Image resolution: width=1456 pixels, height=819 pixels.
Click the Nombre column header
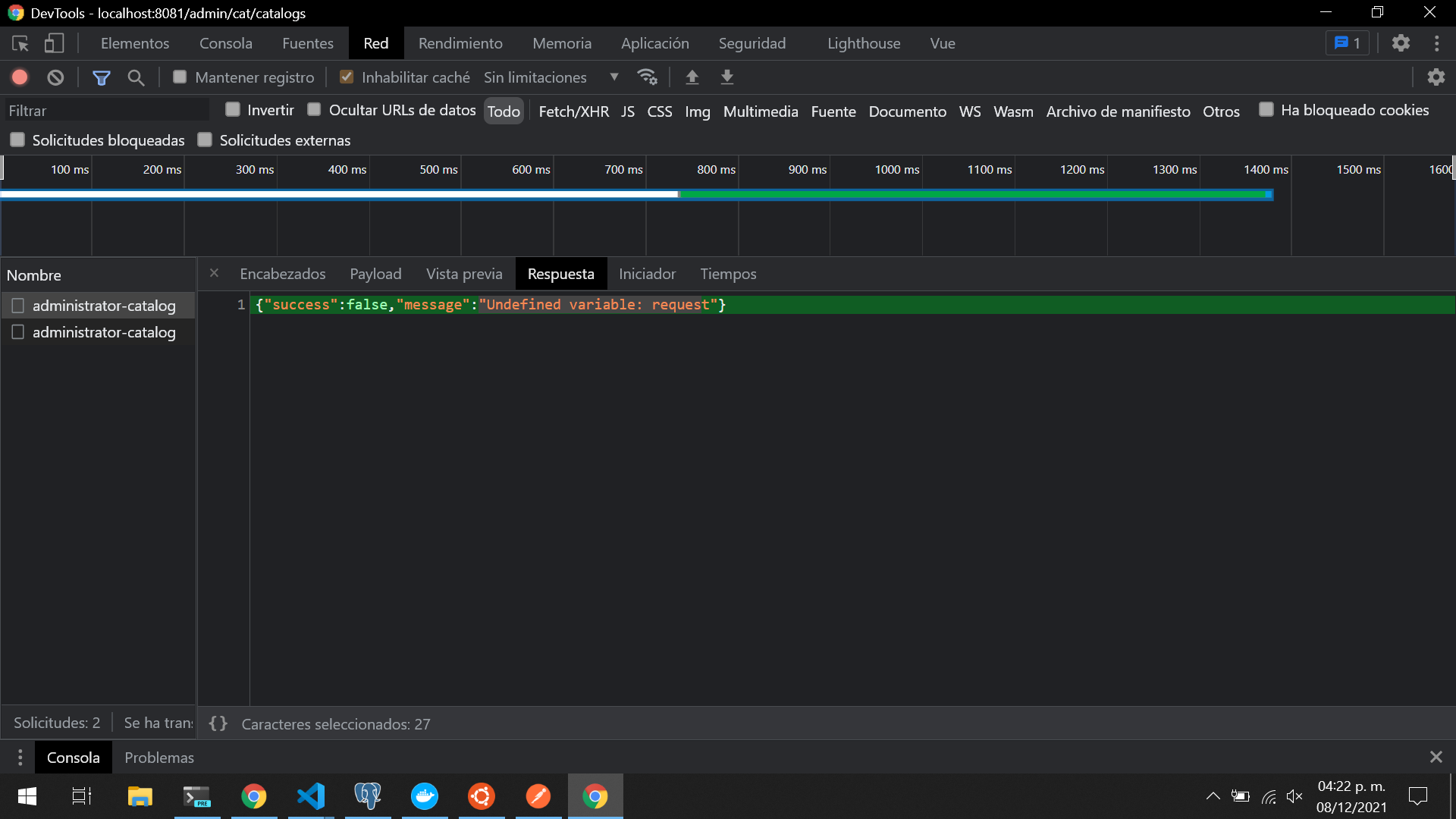point(98,275)
